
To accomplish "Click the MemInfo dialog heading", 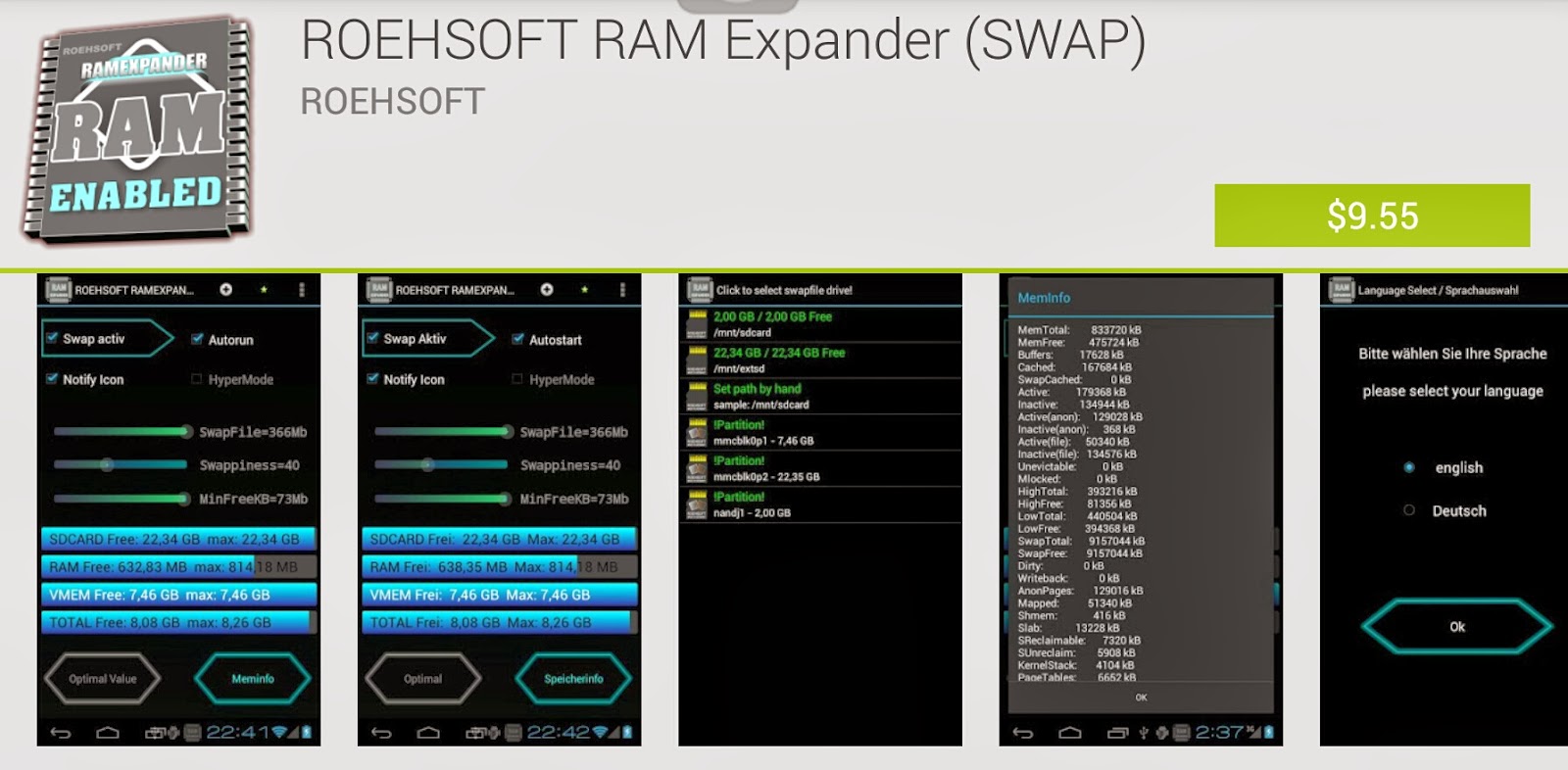I will pyautogui.click(x=1044, y=298).
